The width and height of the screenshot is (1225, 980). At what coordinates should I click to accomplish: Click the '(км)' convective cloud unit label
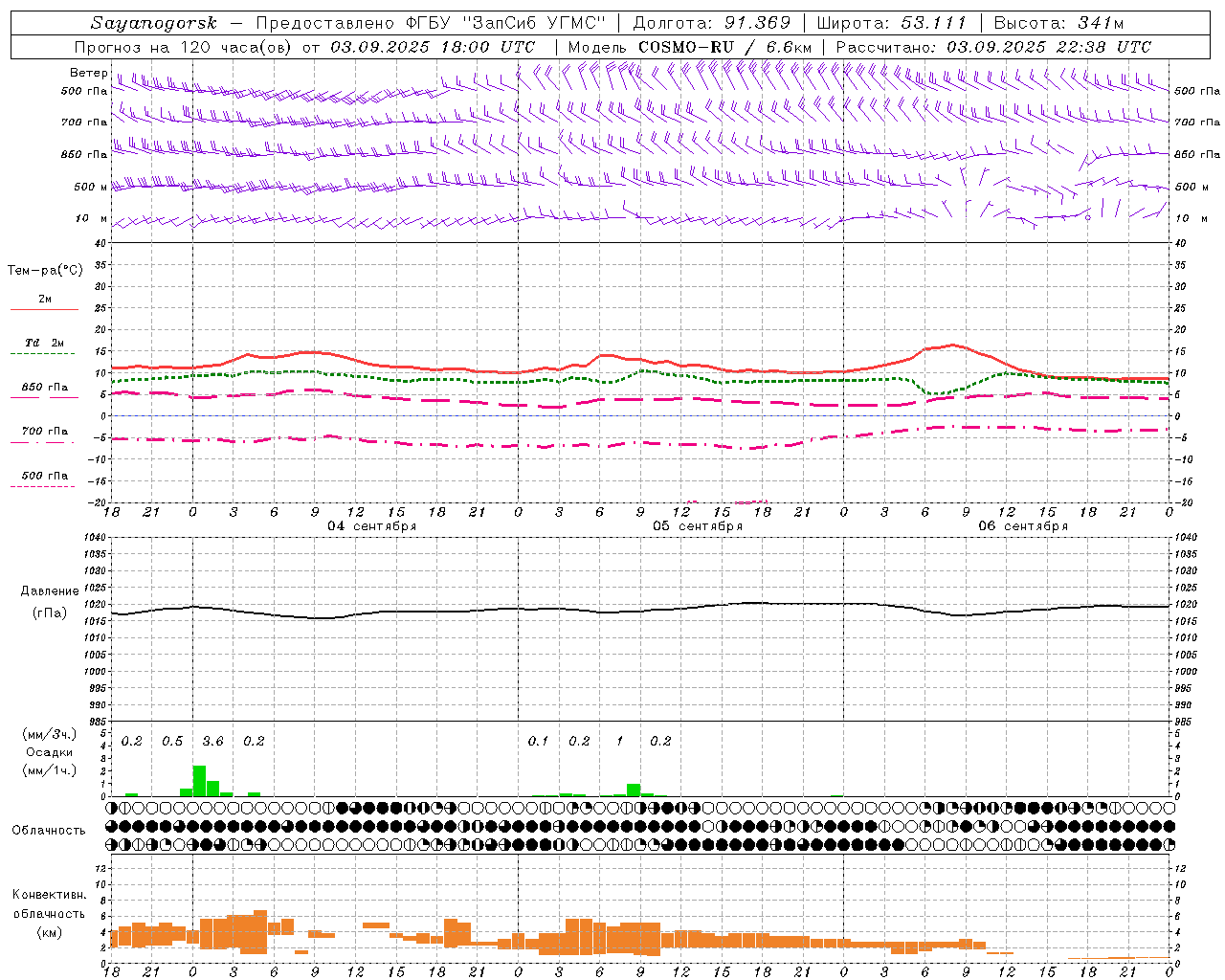(50, 932)
